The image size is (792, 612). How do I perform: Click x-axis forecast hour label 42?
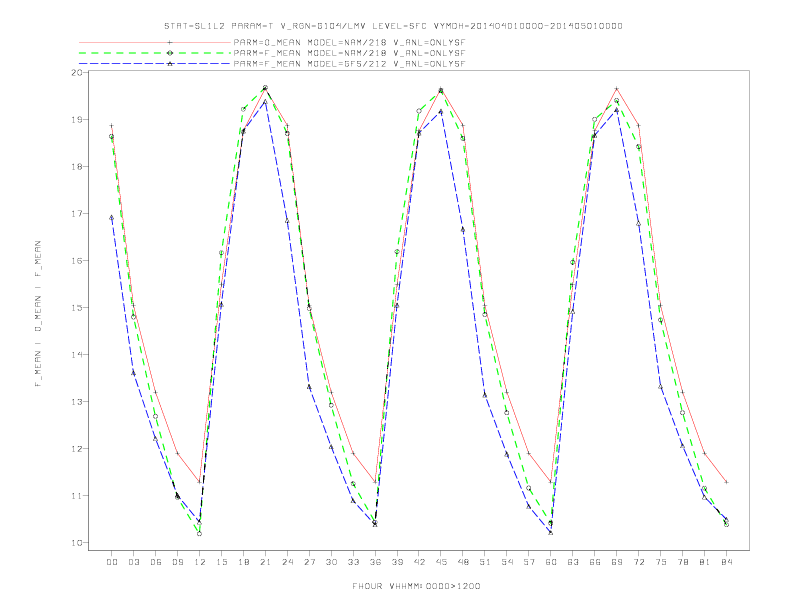pyautogui.click(x=419, y=562)
